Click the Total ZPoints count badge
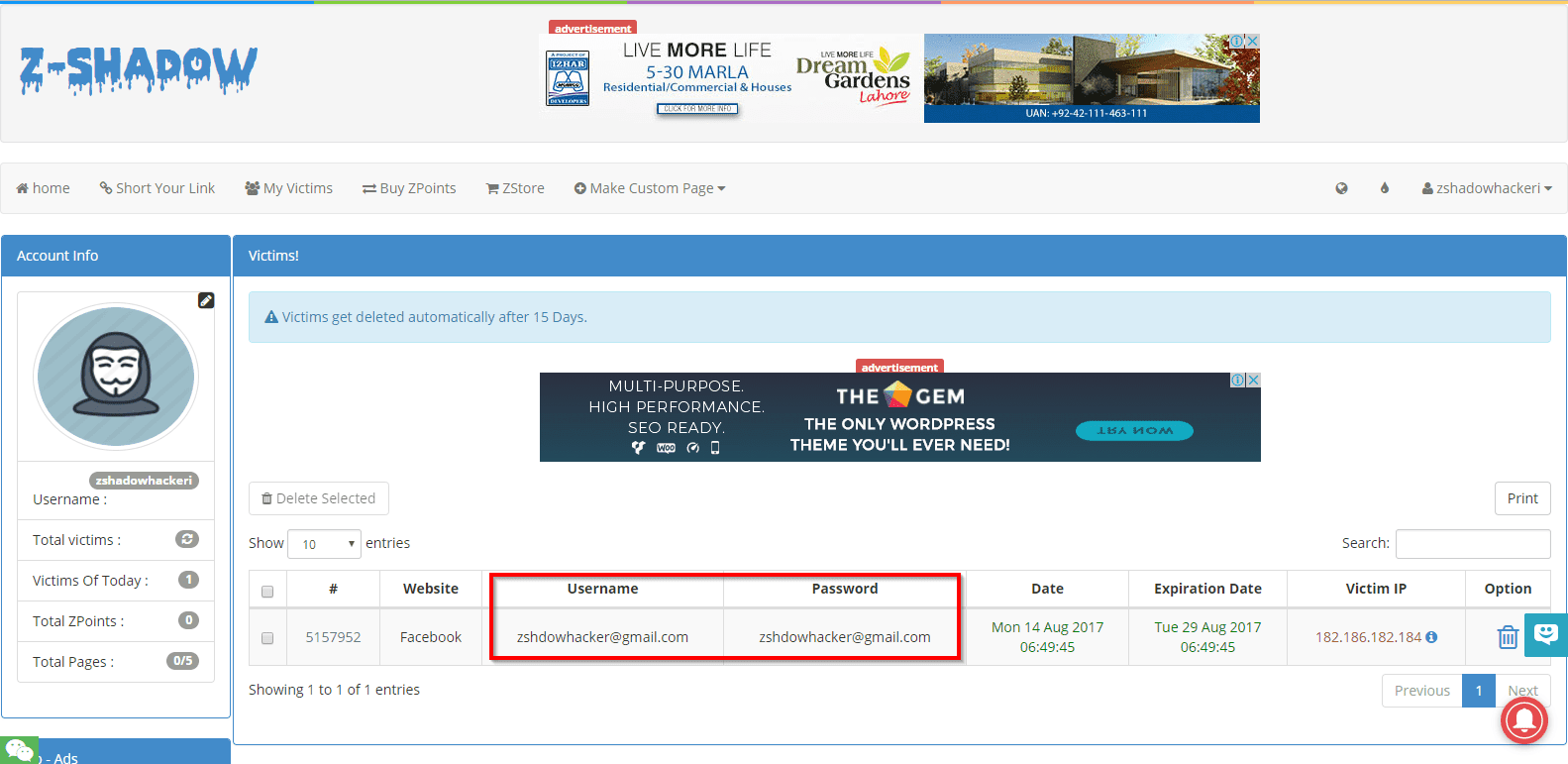The image size is (1568, 764). (x=188, y=620)
